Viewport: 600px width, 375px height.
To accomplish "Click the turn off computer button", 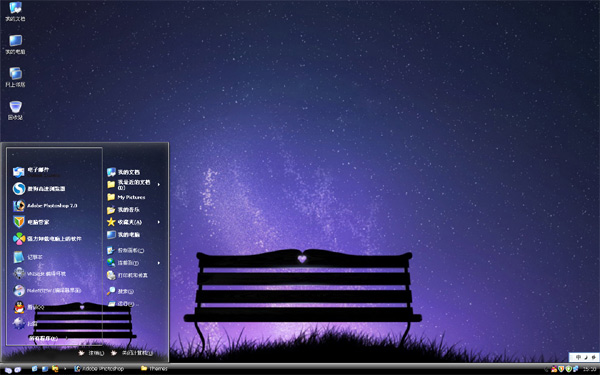I will point(132,353).
